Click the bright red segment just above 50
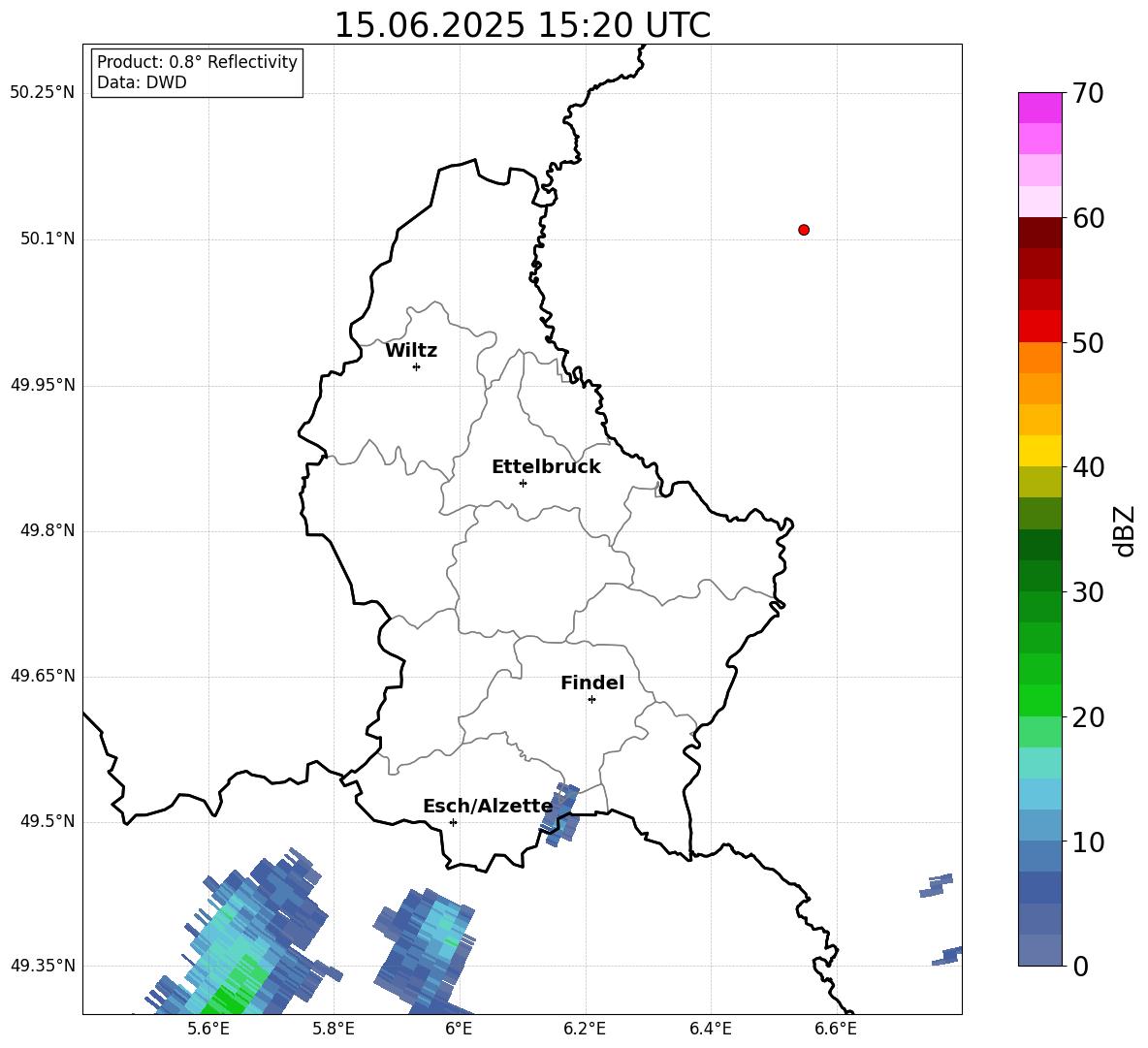This screenshot has height=1048, width=1148. tap(1039, 327)
